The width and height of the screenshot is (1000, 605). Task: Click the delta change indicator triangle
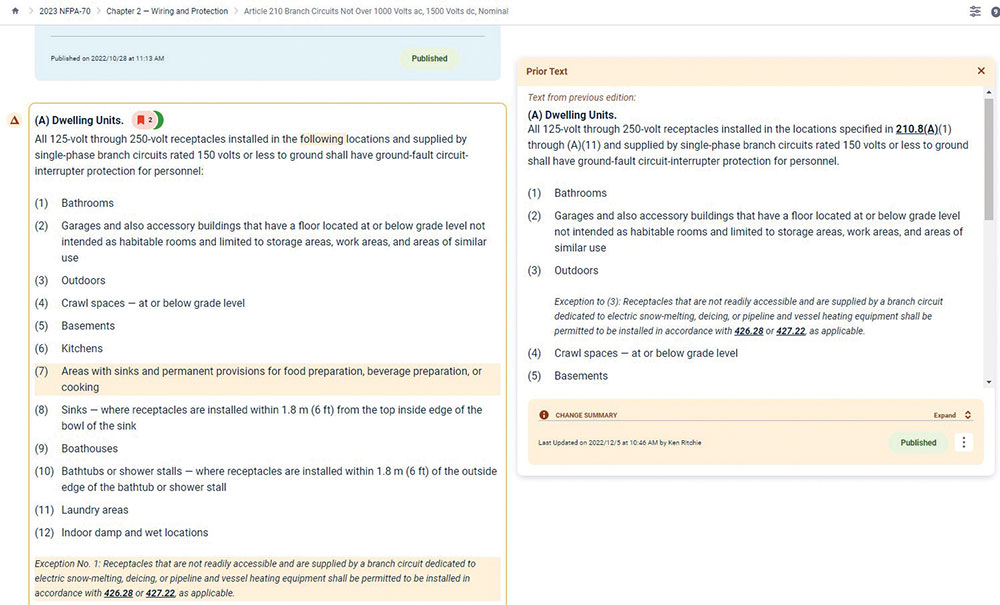click(x=15, y=120)
